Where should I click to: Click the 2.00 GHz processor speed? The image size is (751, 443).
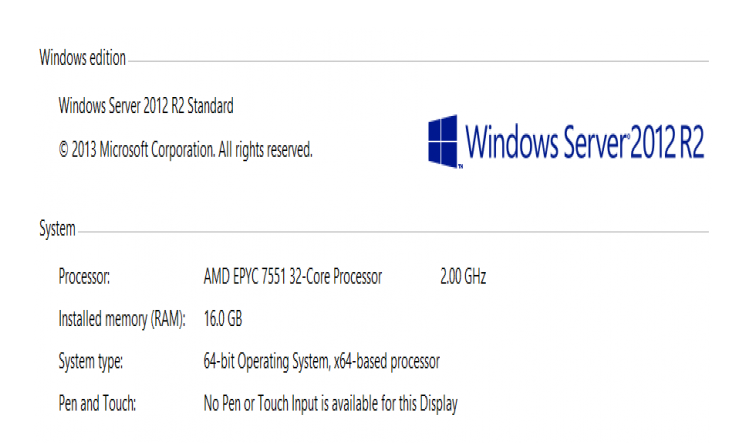462,276
